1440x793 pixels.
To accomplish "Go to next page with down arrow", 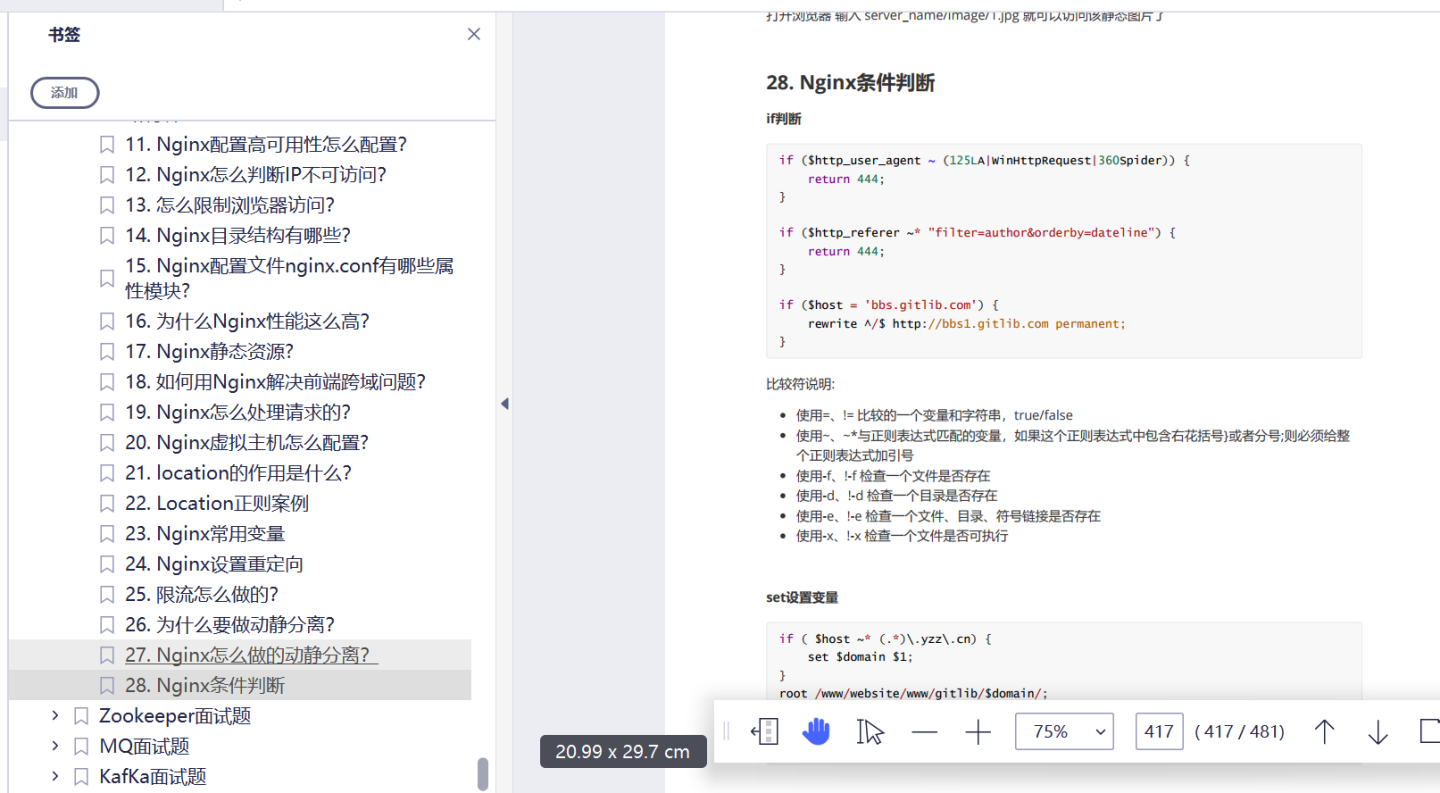I will click(1378, 732).
